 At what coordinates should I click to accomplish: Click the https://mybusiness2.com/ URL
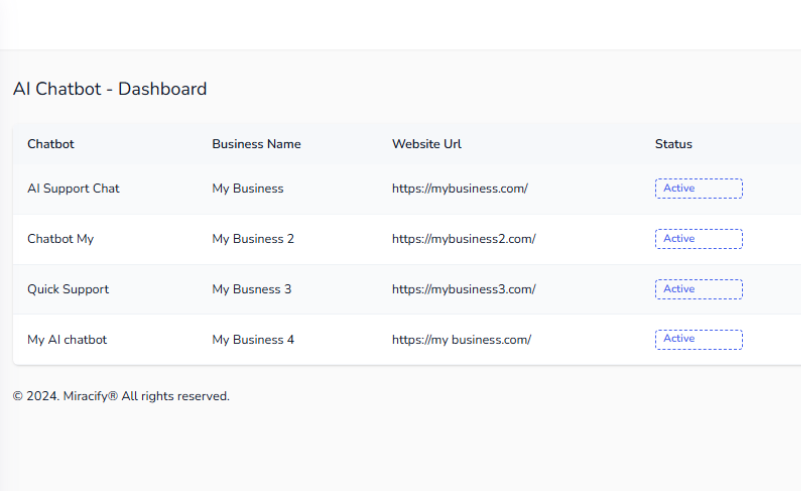(464, 239)
